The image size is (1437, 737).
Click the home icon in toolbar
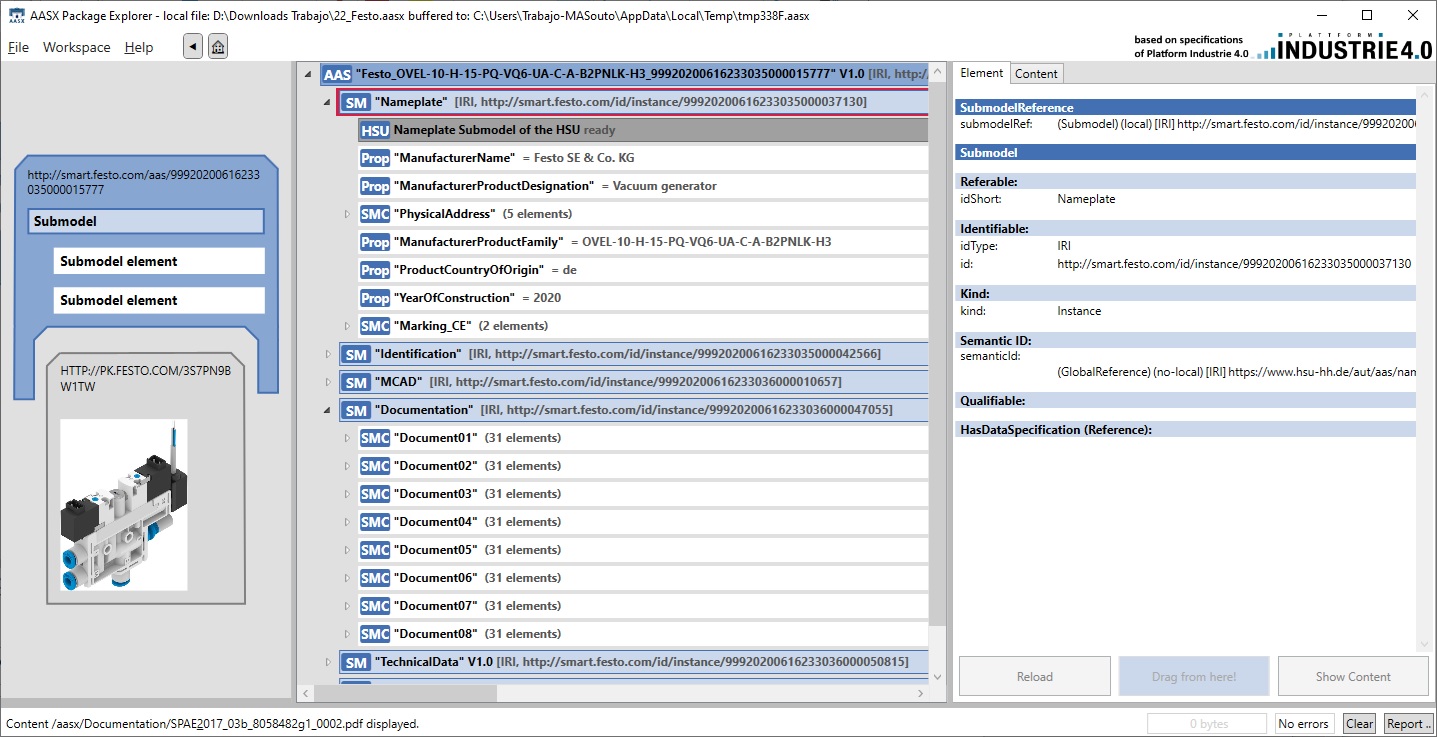click(x=218, y=46)
